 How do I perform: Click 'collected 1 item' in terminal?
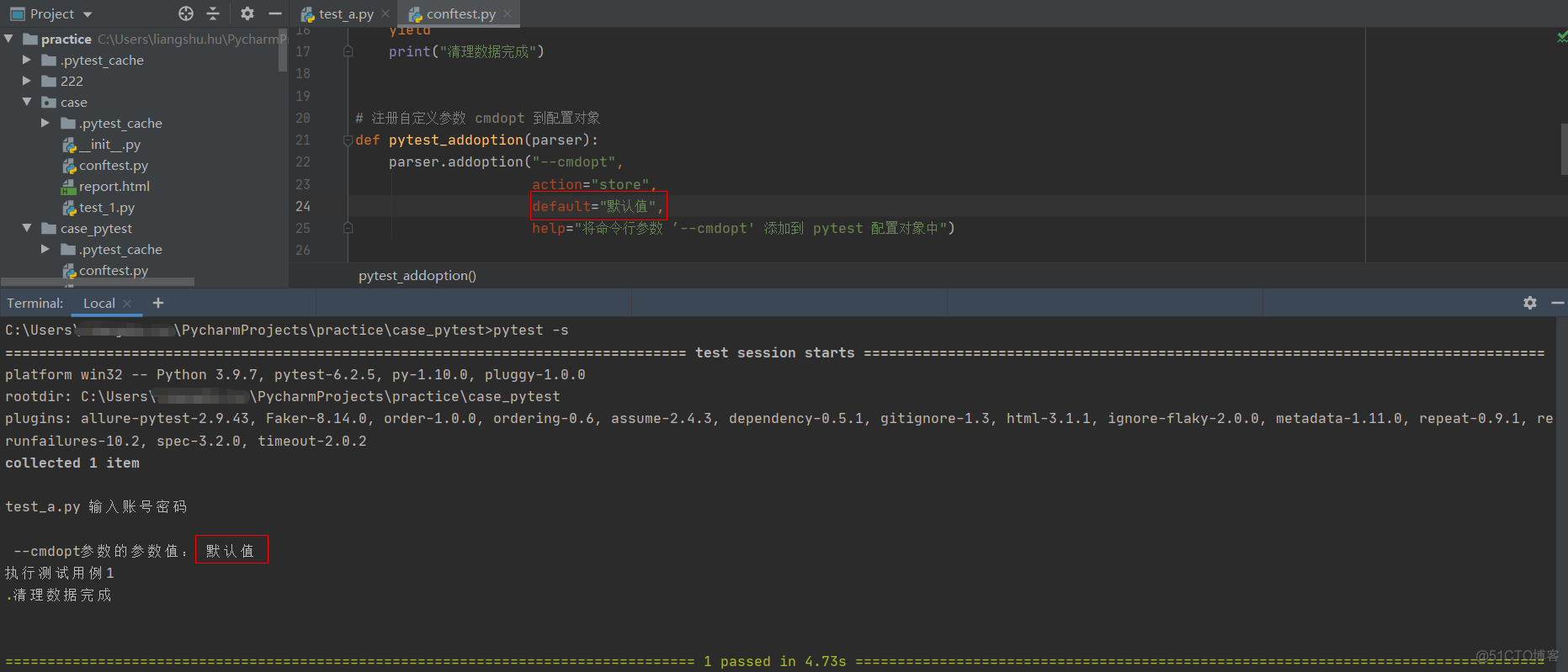(x=72, y=463)
